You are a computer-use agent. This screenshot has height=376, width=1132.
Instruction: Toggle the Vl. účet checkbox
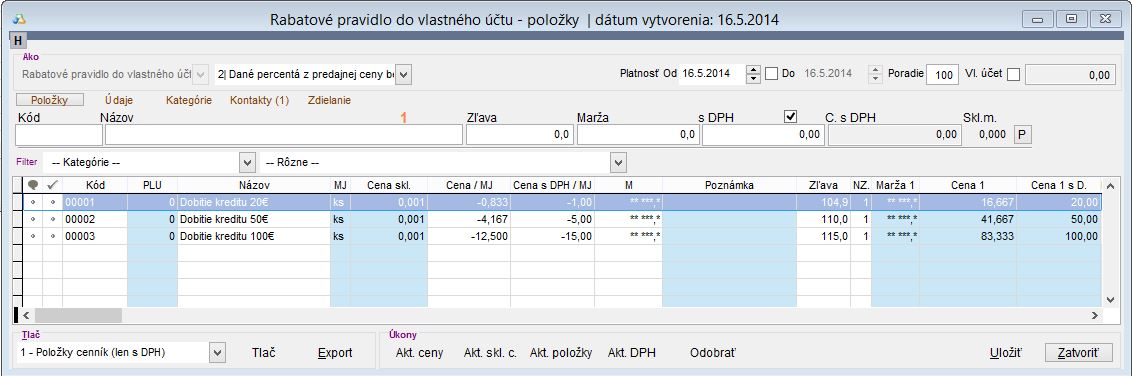1014,74
